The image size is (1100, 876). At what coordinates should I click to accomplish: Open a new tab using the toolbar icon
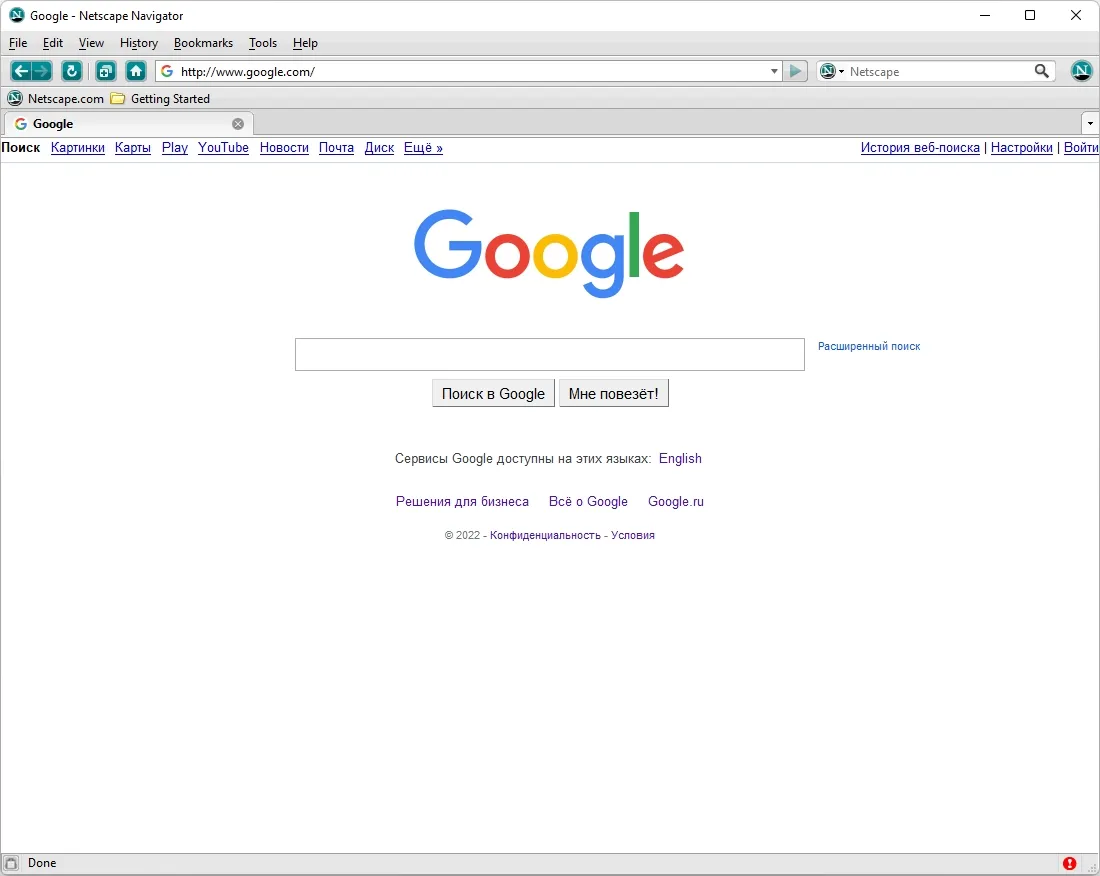(106, 71)
